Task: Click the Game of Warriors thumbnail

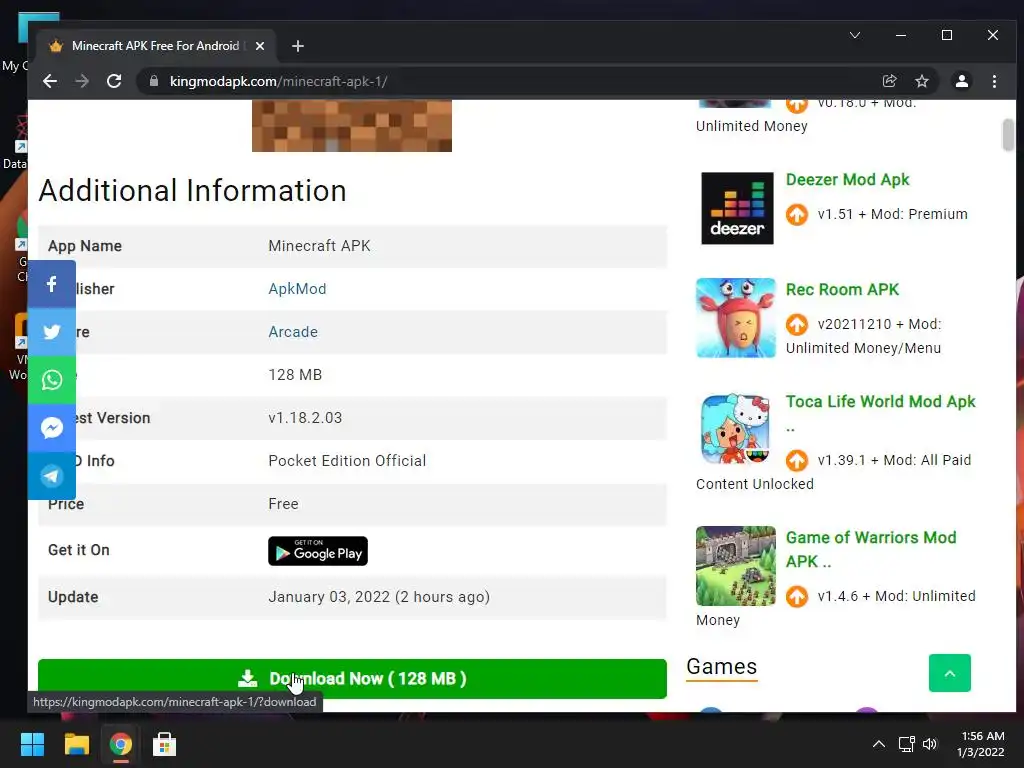Action: click(x=736, y=566)
